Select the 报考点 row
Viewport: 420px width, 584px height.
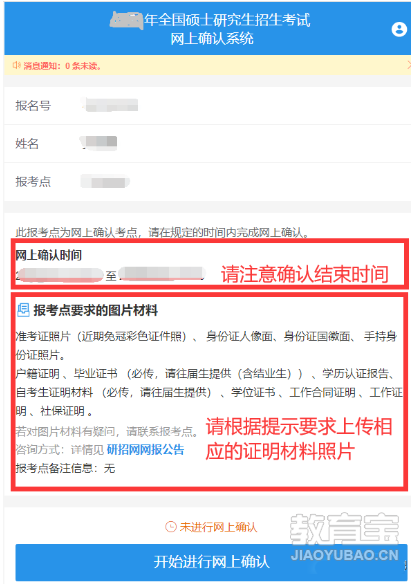tap(207, 182)
